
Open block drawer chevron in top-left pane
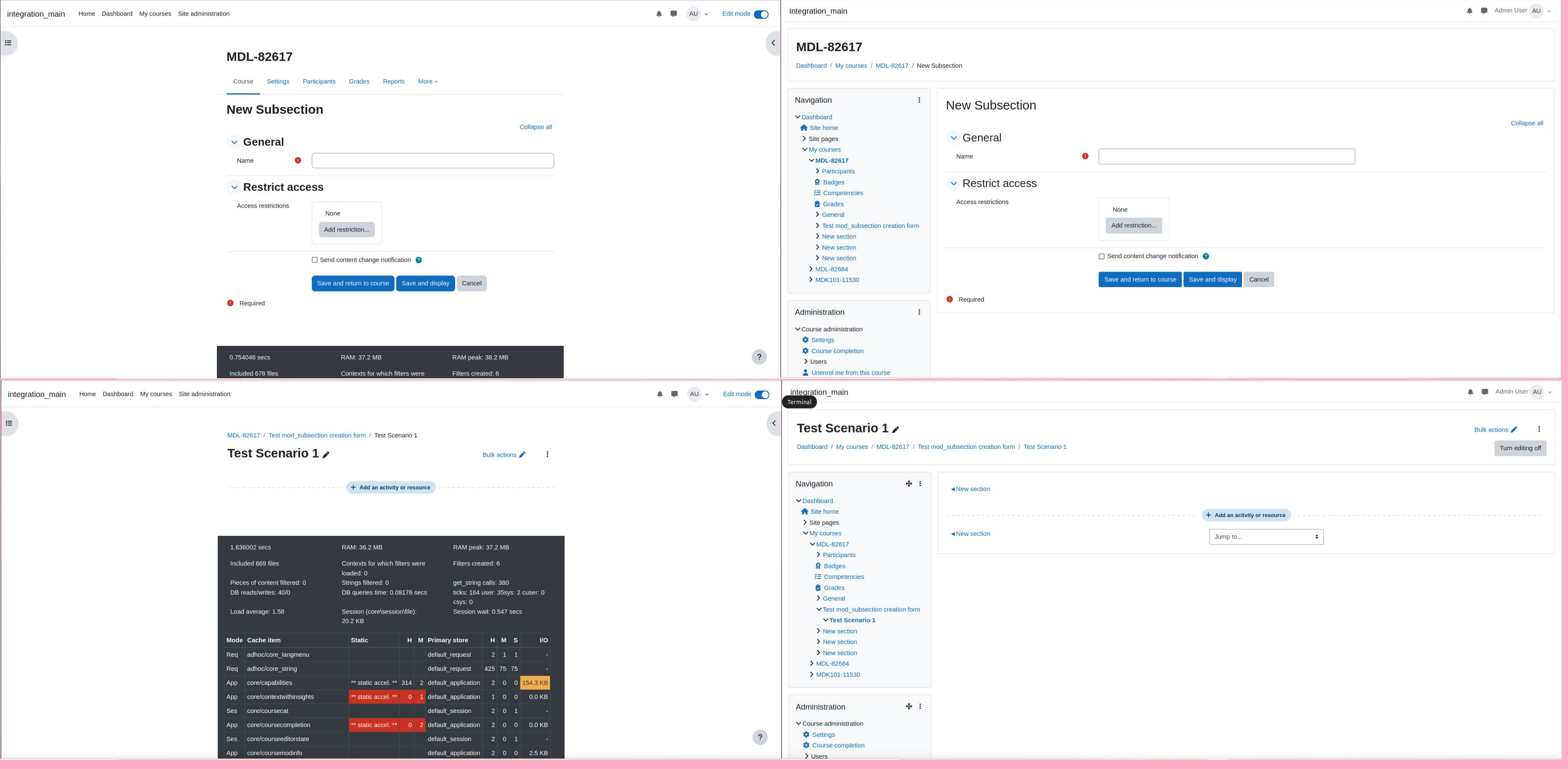[x=773, y=43]
